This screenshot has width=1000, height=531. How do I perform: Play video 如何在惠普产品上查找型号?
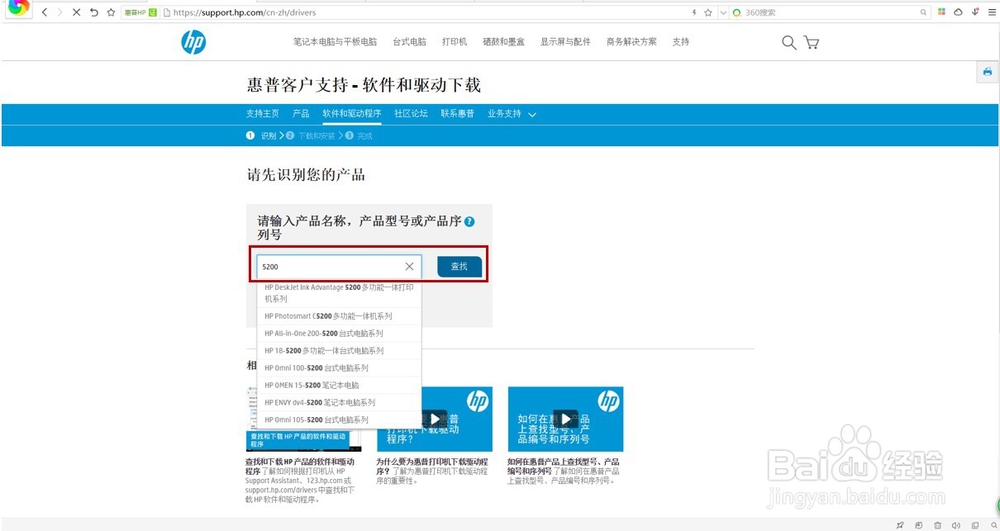coord(566,419)
